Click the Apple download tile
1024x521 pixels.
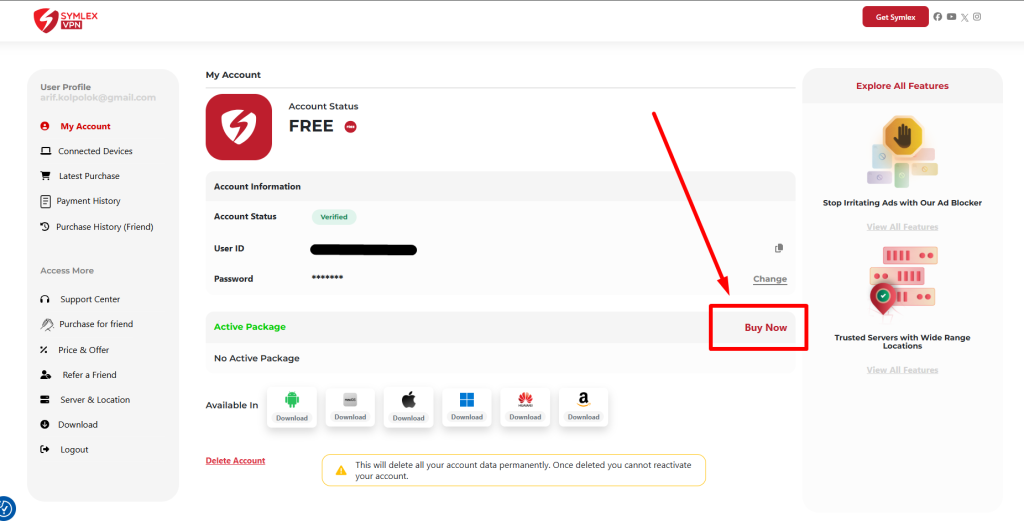point(408,407)
